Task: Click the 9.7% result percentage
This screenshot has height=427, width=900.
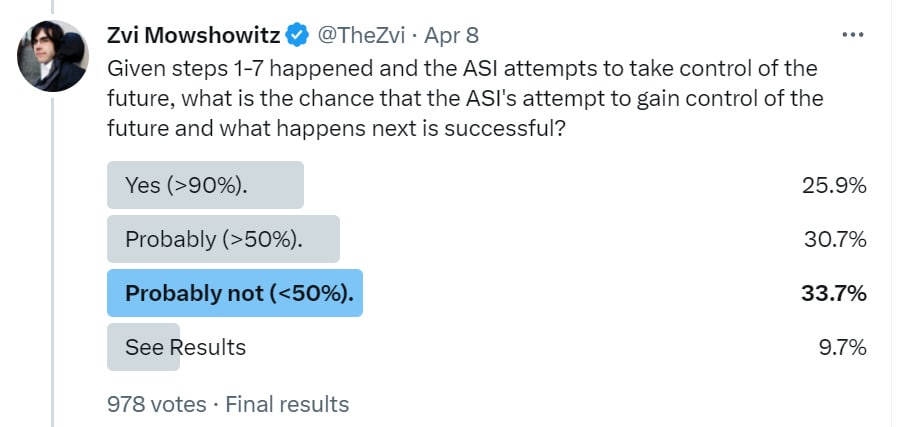Action: [842, 347]
